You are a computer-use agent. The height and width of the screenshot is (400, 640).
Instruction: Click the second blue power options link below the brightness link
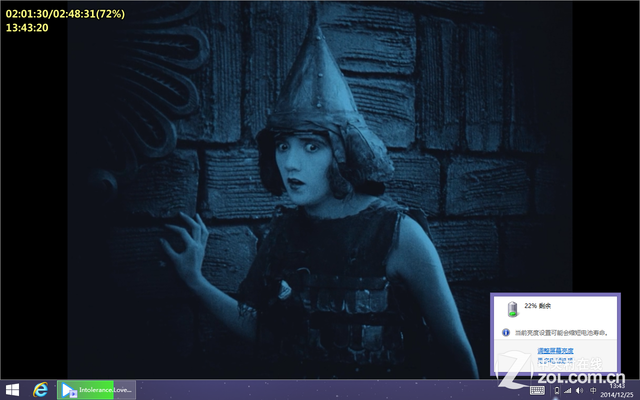point(555,360)
